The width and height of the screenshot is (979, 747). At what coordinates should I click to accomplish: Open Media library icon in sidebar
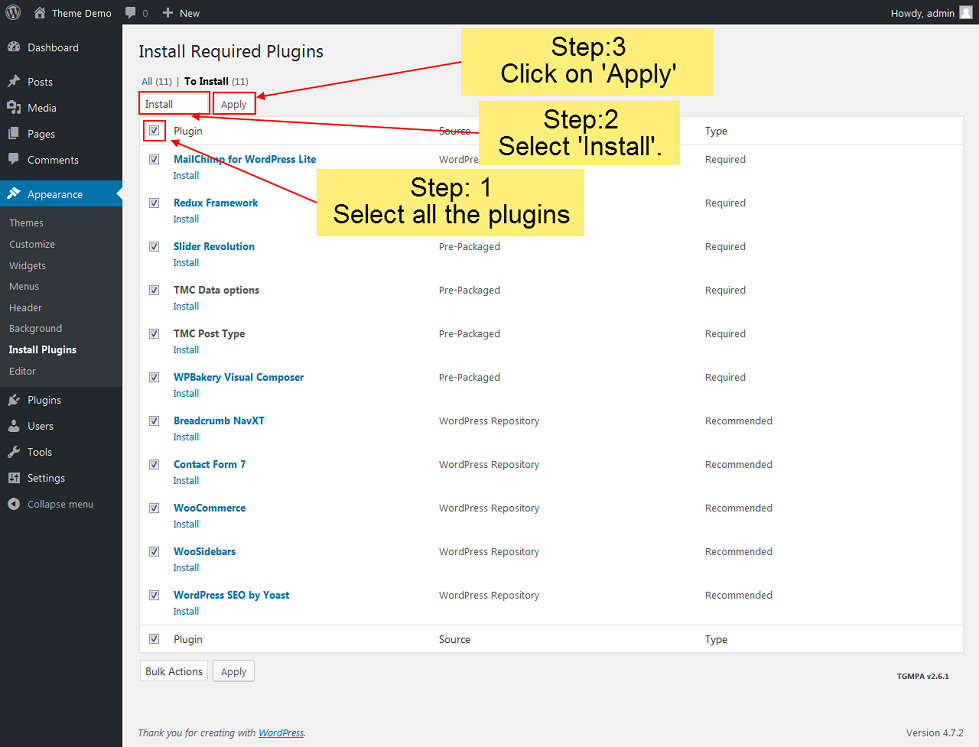click(14, 108)
